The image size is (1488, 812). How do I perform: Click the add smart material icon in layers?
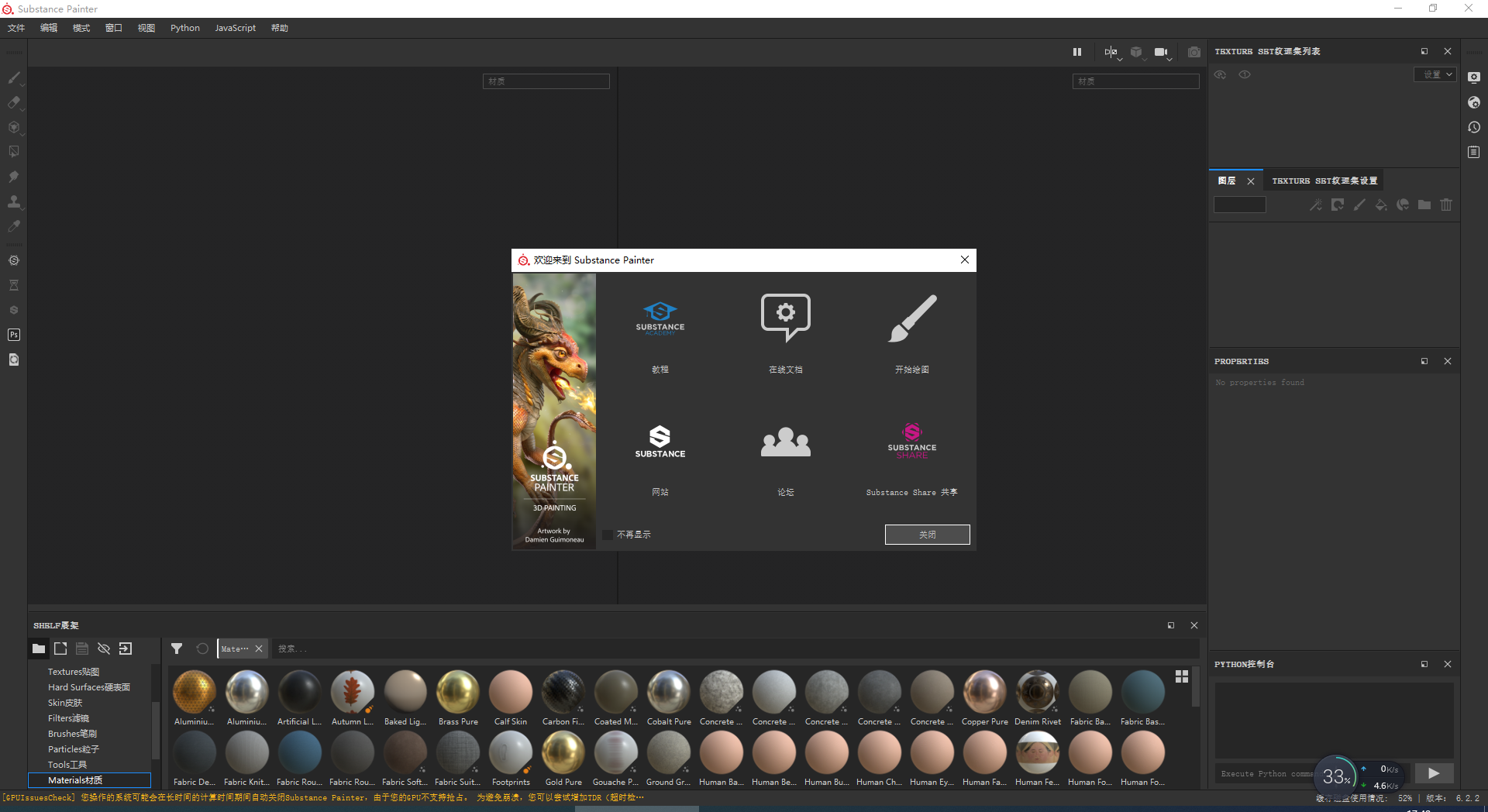pos(1403,205)
